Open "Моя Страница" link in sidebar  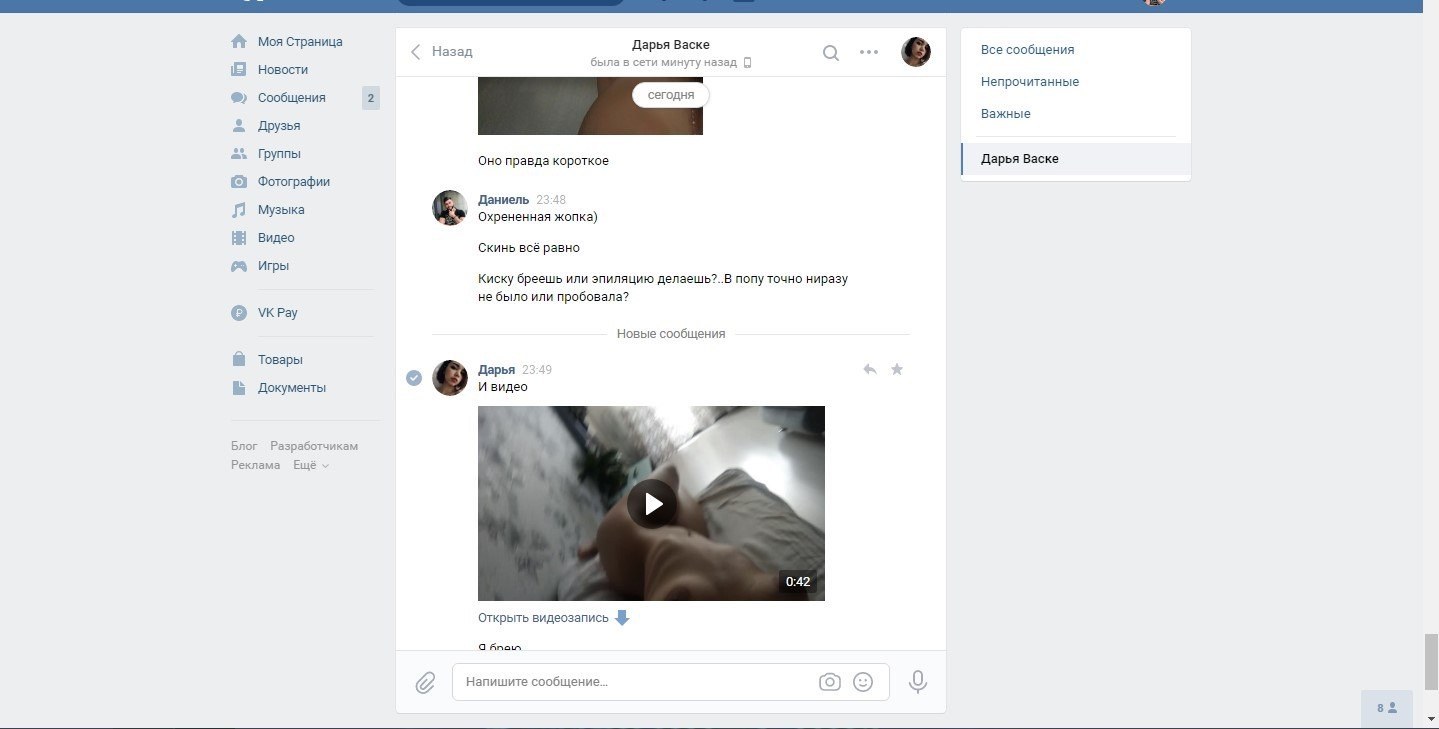(299, 42)
